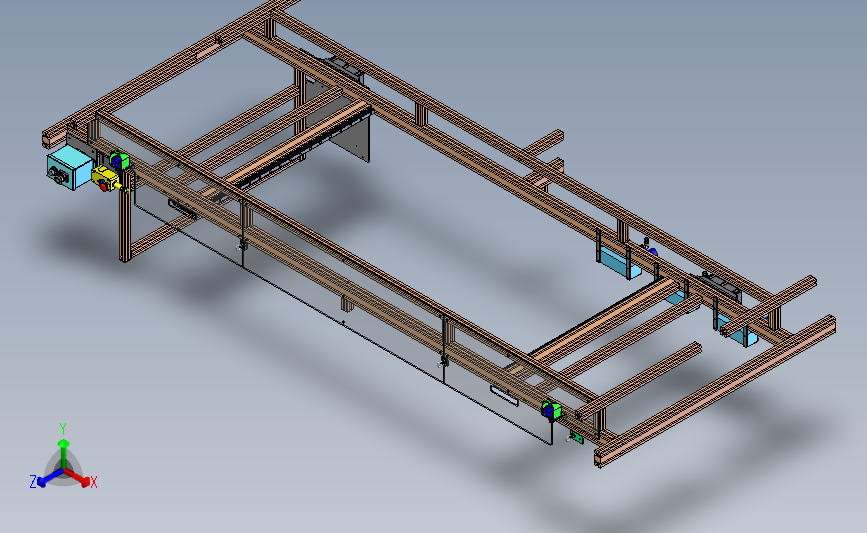Screen dimensions: 867x533
Task: Select the green-blue sensor at lower right frame corner
Action: 551,410
